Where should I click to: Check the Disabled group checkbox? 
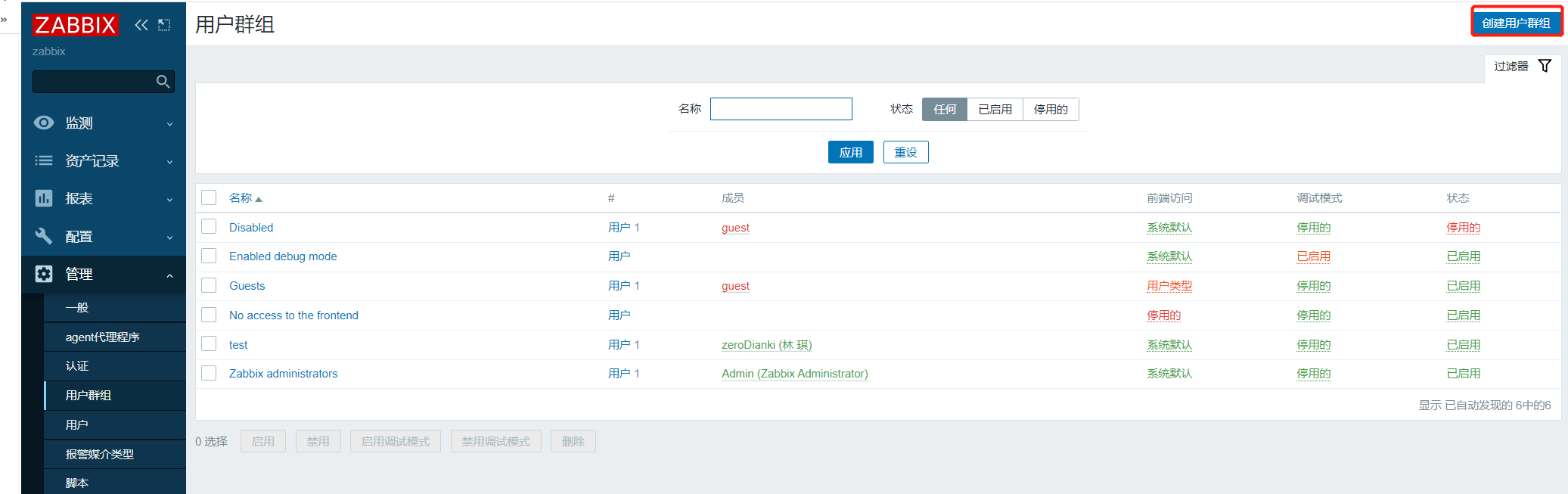(x=209, y=227)
